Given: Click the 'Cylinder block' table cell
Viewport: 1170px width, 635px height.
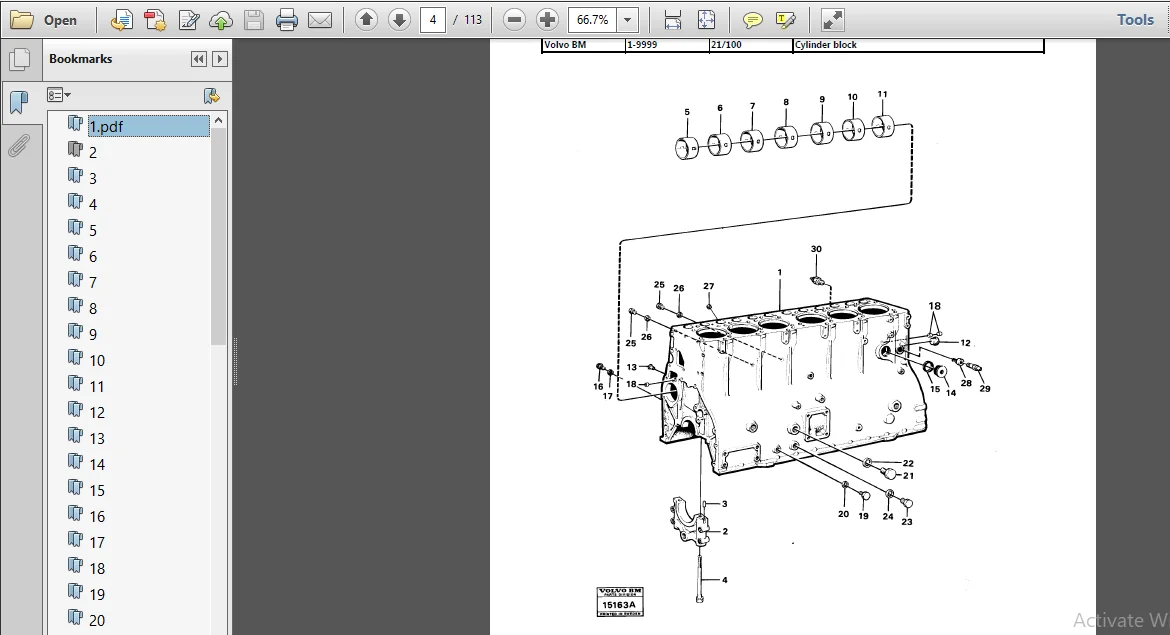Looking at the screenshot, I should [918, 45].
